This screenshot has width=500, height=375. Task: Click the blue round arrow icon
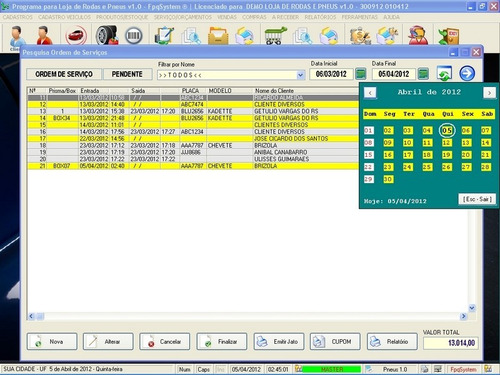467,73
